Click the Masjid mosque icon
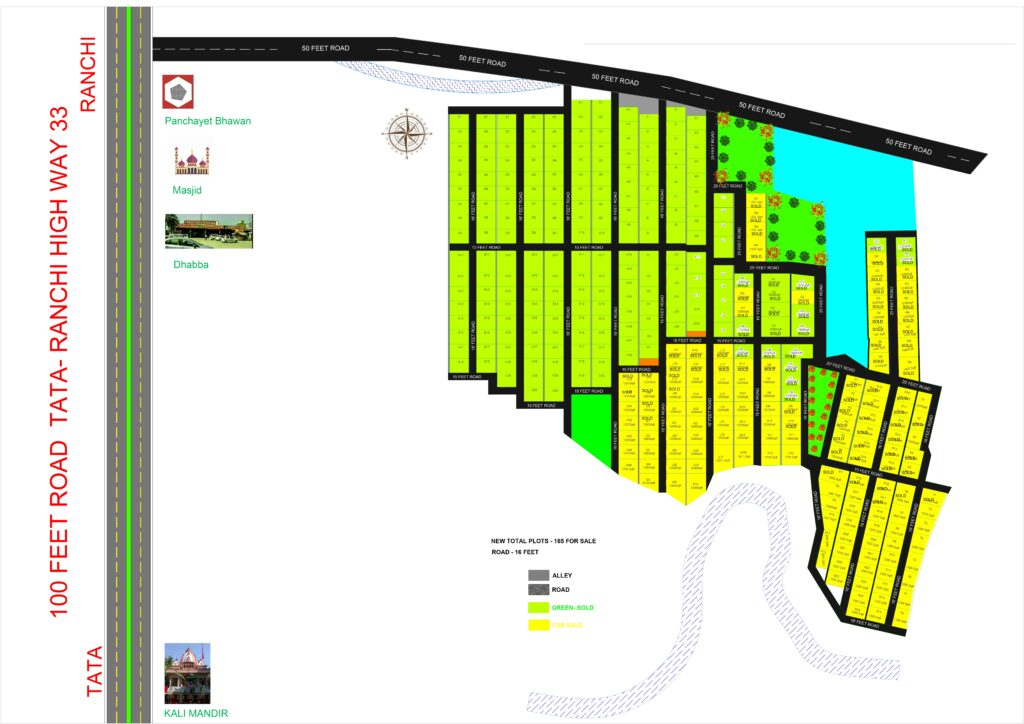 click(191, 161)
